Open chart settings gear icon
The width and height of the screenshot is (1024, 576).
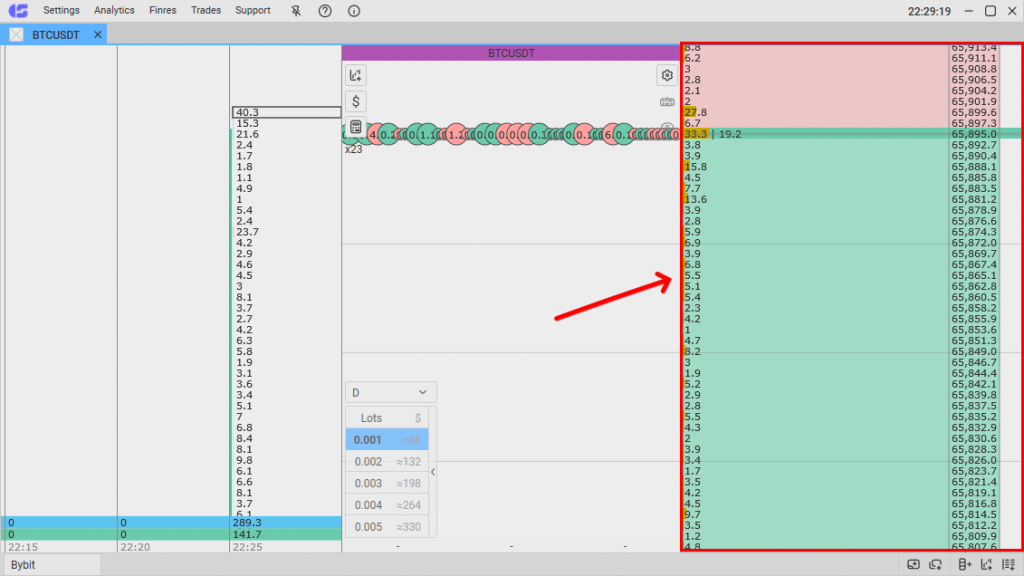point(667,75)
